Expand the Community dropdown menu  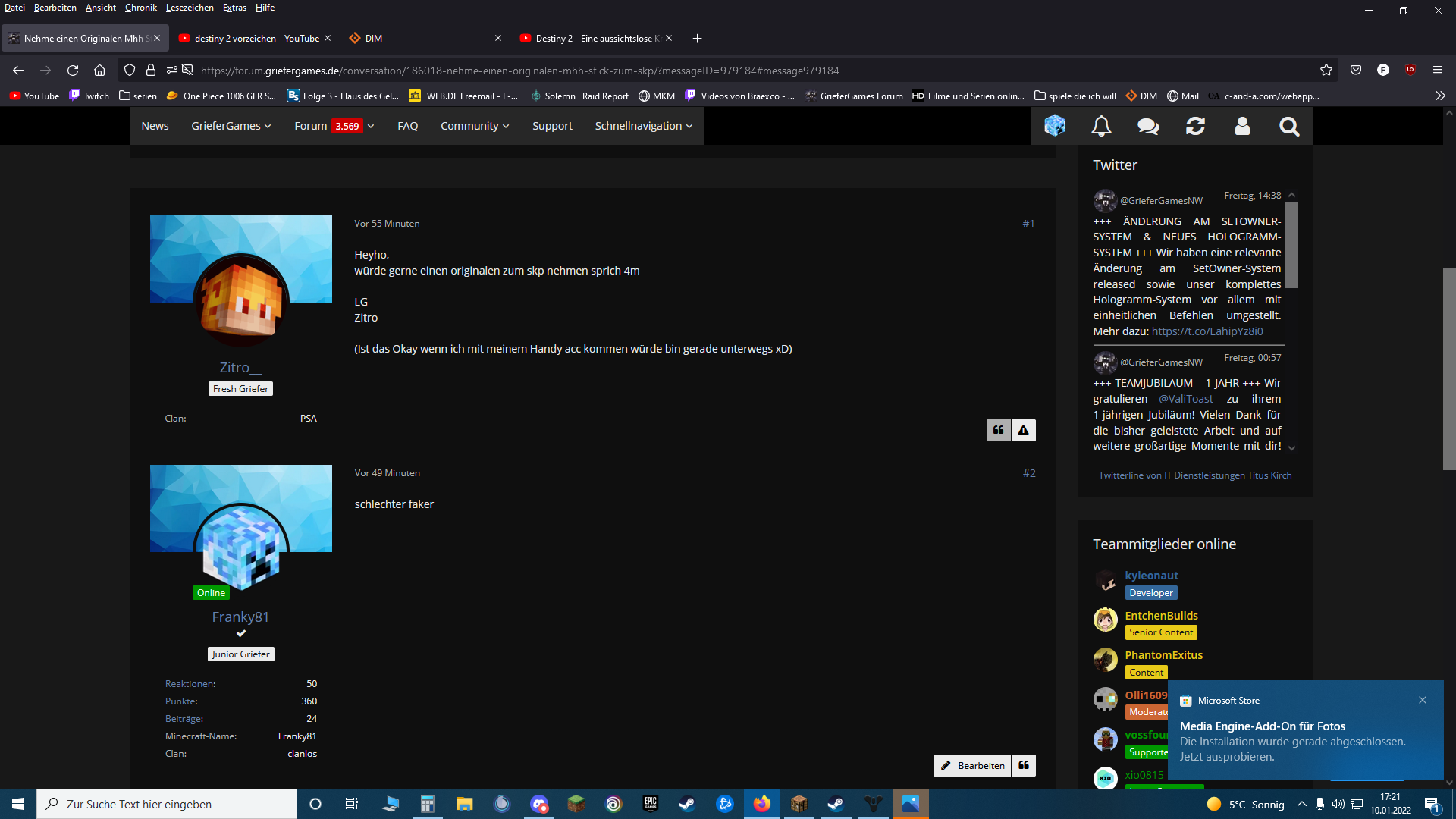tap(475, 126)
